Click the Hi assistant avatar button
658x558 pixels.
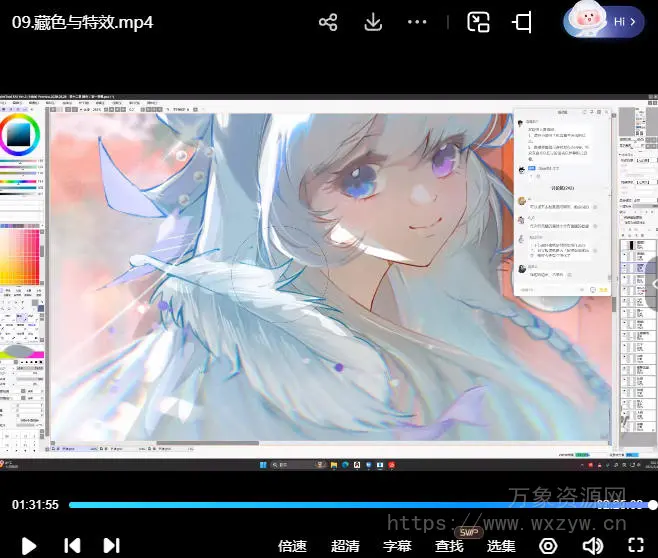(x=604, y=21)
